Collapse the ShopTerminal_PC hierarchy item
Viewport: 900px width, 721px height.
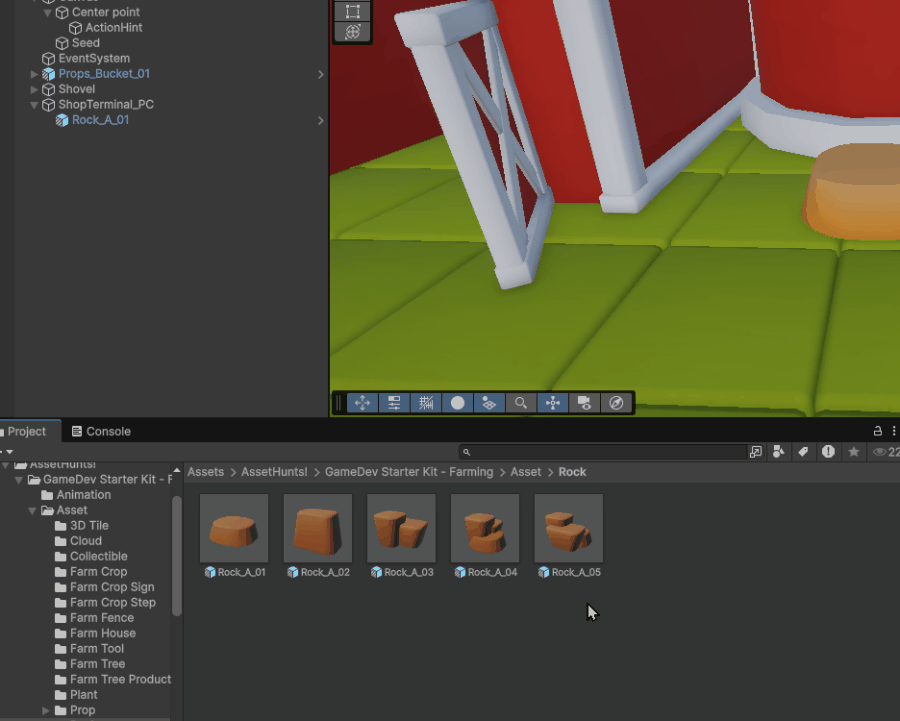tap(35, 105)
